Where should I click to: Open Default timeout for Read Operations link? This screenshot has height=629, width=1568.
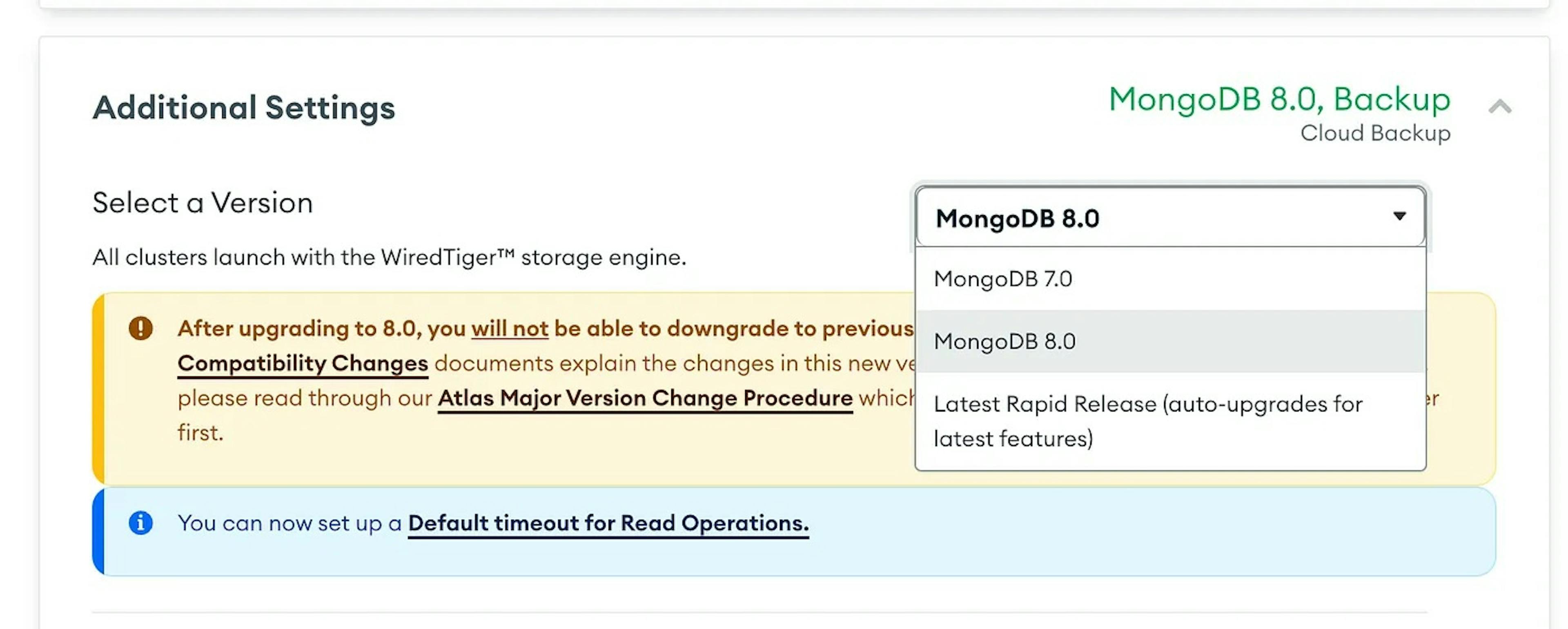coord(608,524)
